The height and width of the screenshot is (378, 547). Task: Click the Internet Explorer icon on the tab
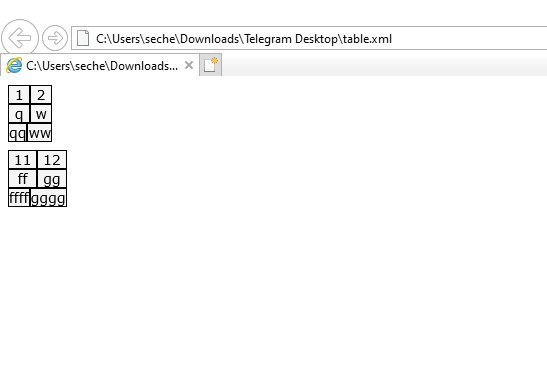point(14,65)
